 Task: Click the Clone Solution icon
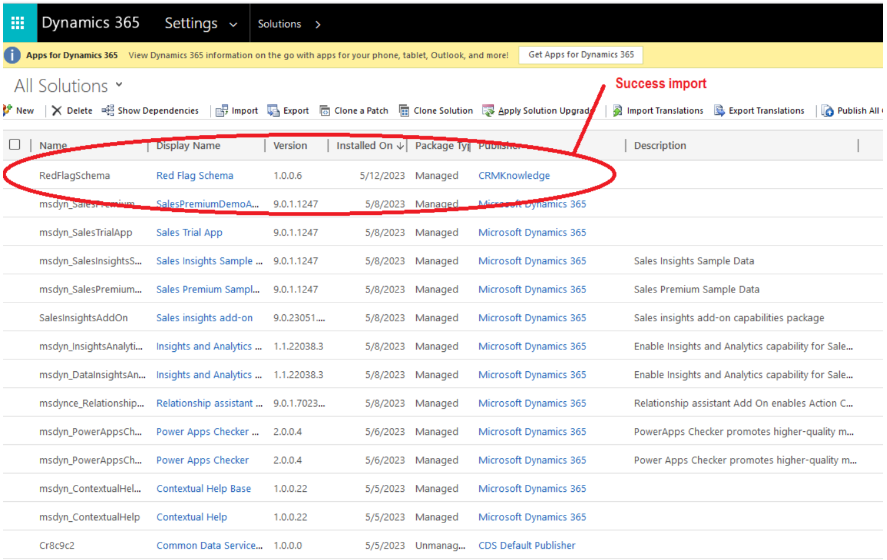[404, 111]
